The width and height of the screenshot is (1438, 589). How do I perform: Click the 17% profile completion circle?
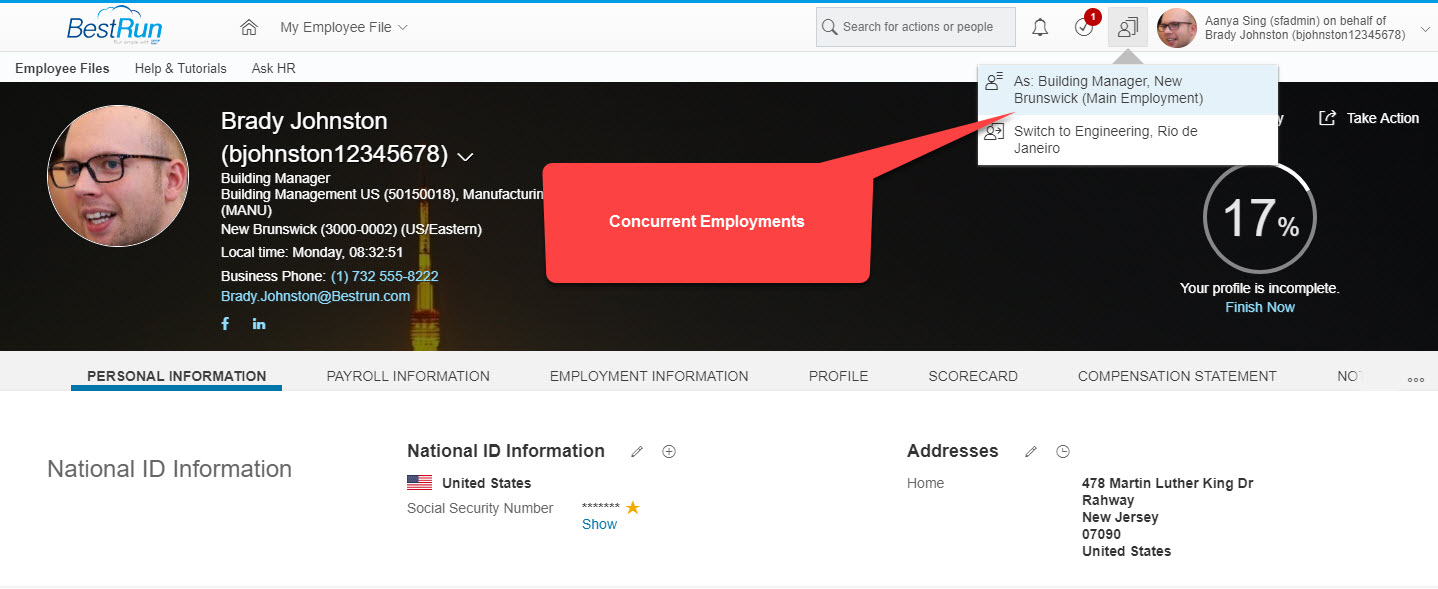(x=1259, y=216)
